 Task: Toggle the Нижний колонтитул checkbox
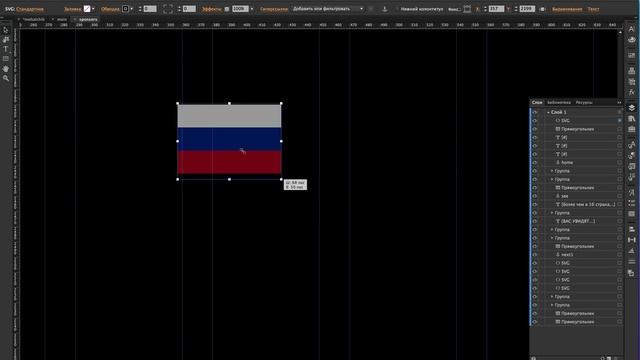tap(396, 9)
